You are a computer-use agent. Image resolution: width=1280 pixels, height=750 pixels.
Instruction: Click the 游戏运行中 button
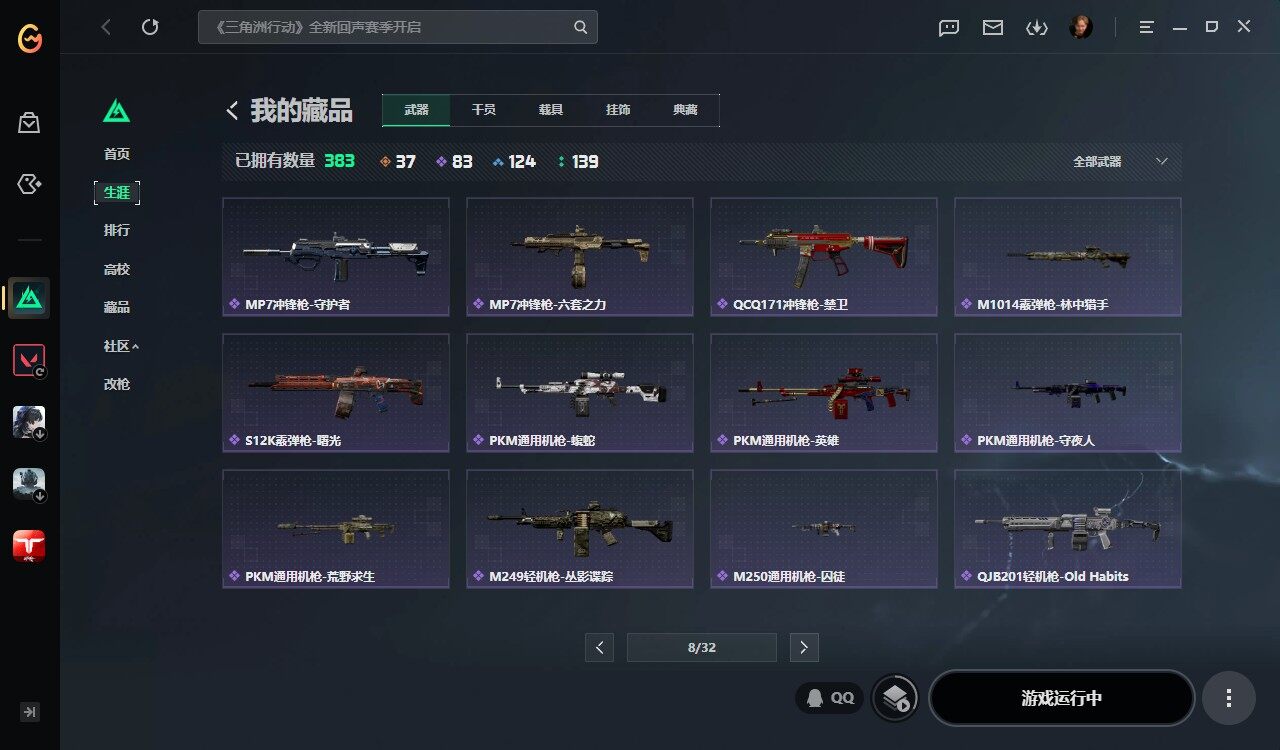click(x=1062, y=698)
